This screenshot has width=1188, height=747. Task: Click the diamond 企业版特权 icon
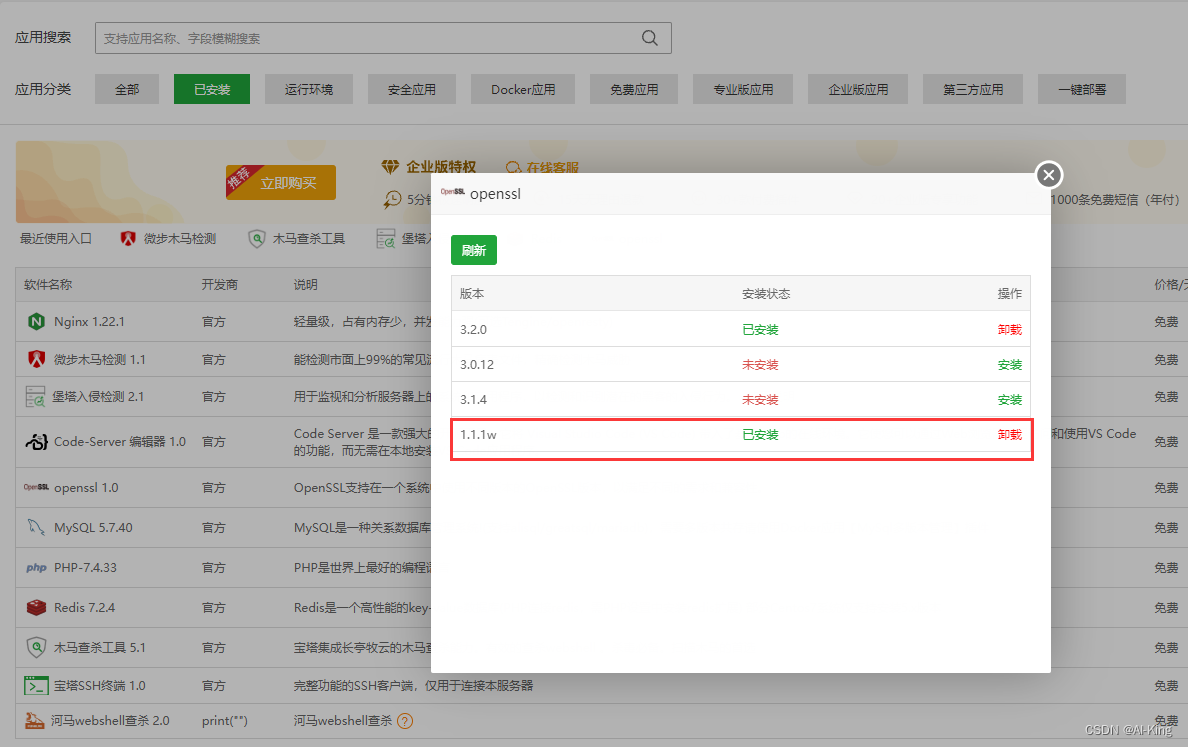click(390, 167)
